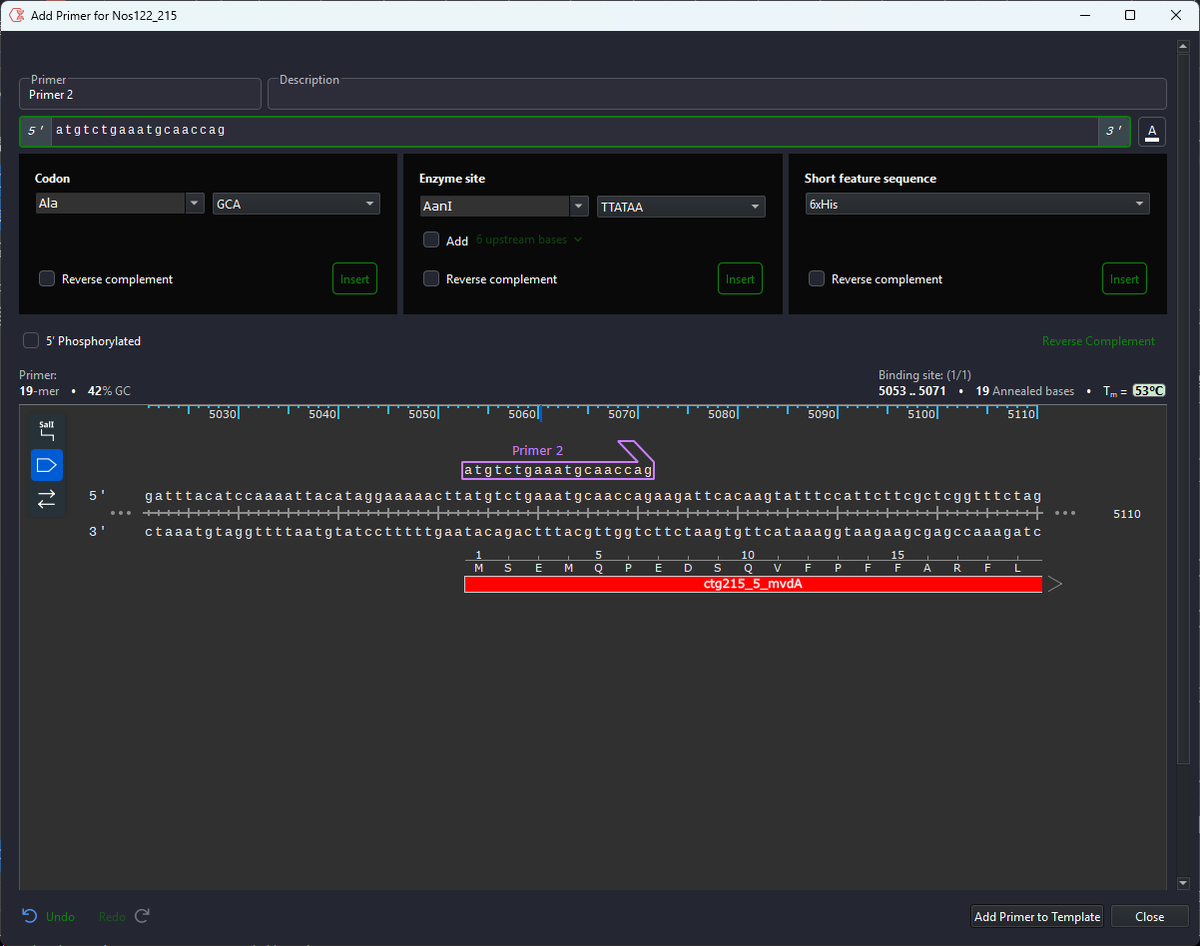This screenshot has height=946, width=1200.
Task: Click the Tm 53°C badge
Action: pos(1149,391)
